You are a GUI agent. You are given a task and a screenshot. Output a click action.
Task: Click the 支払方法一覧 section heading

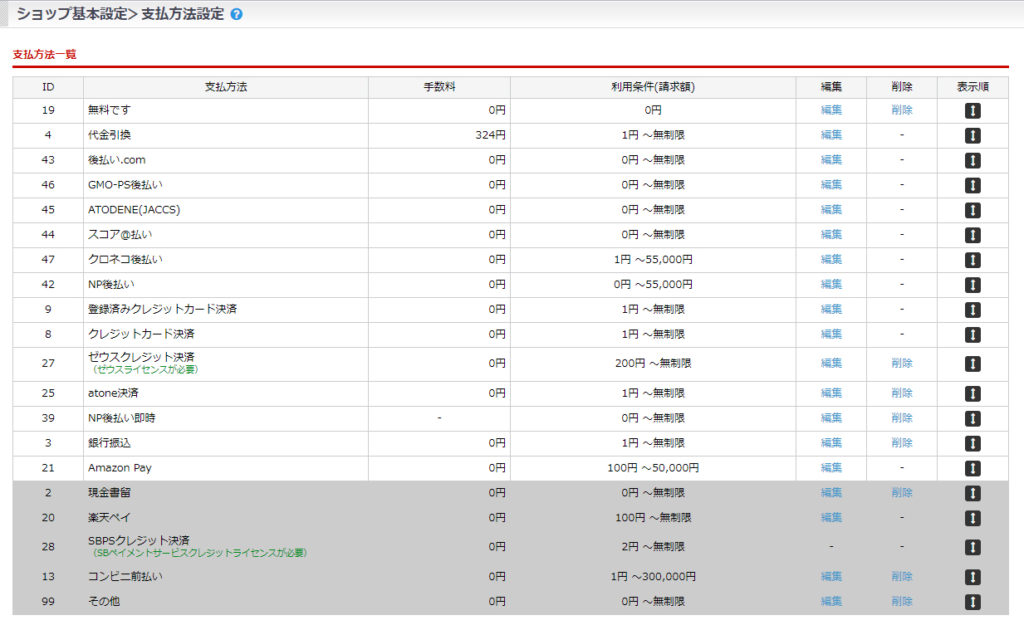[x=44, y=54]
